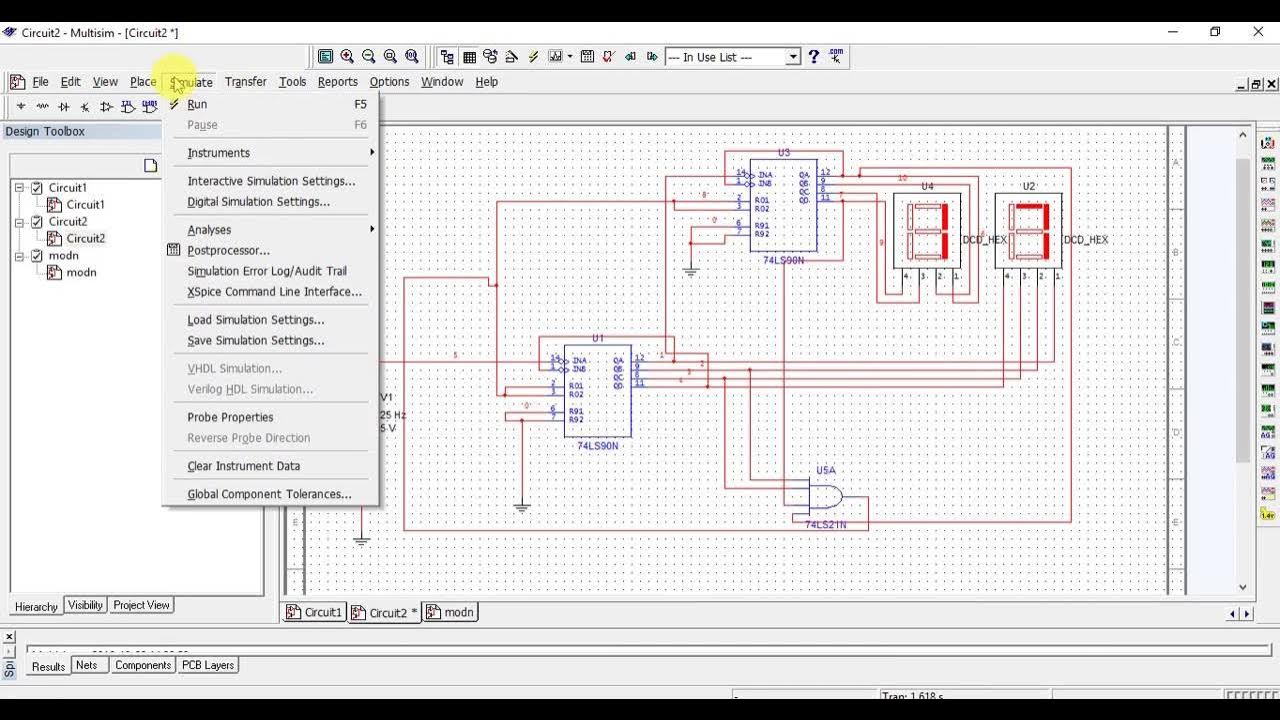
Task: Click the component wizard toolbar icon
Action: click(x=511, y=57)
